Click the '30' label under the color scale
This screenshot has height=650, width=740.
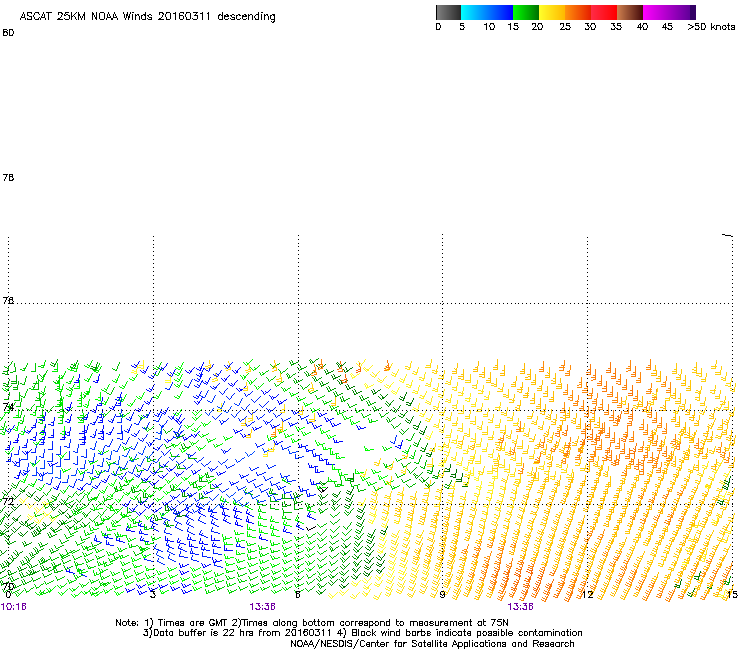point(590,27)
